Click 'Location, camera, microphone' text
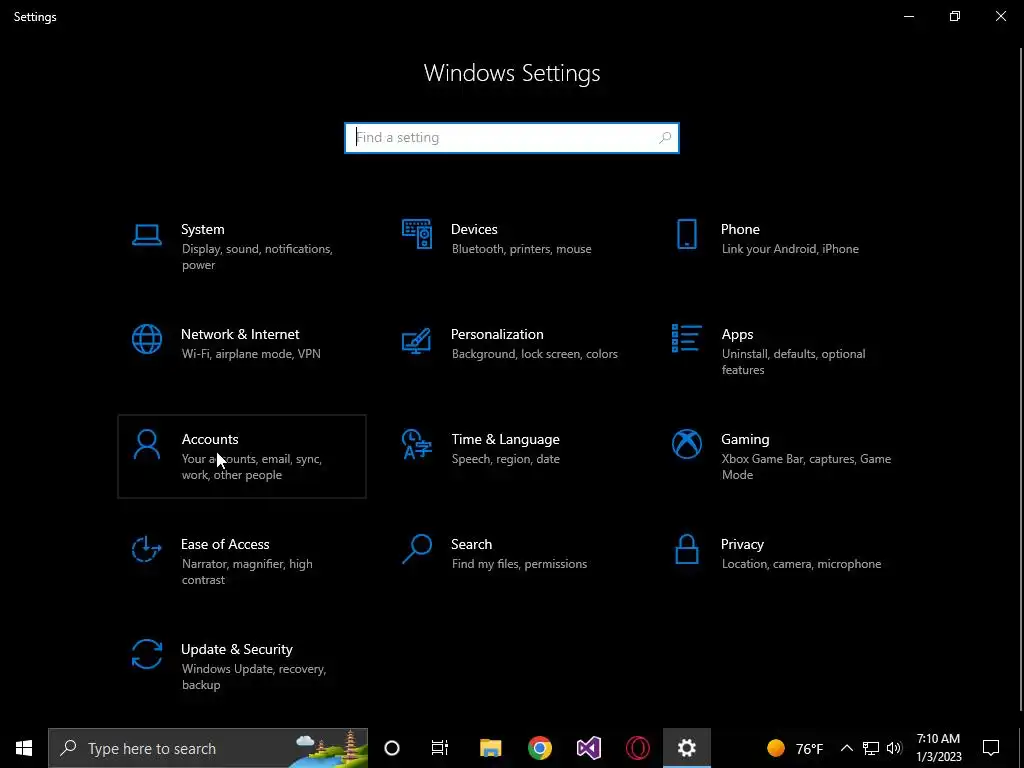This screenshot has width=1024, height=768. (801, 564)
